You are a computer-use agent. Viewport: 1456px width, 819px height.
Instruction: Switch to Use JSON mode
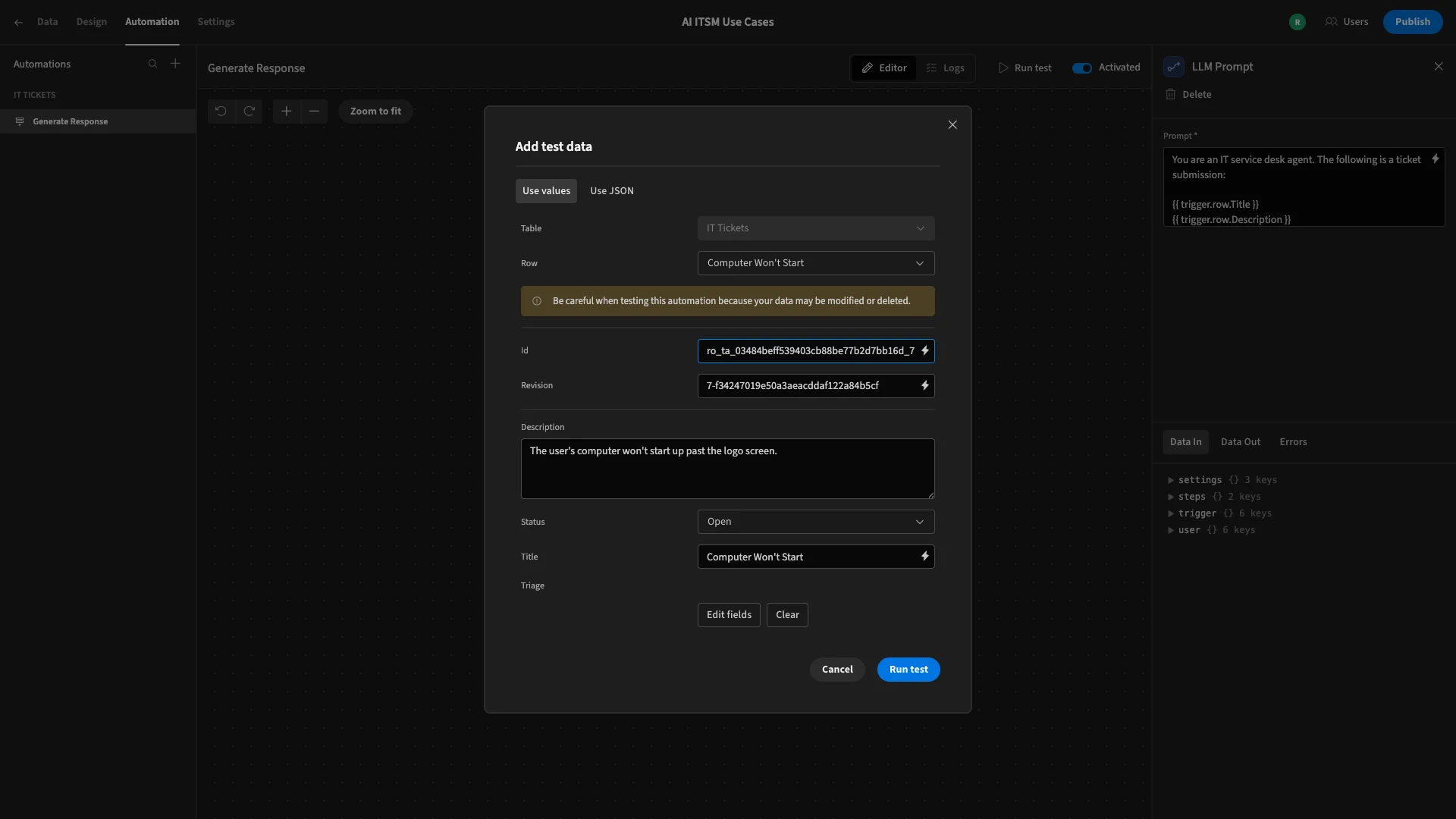click(x=611, y=191)
